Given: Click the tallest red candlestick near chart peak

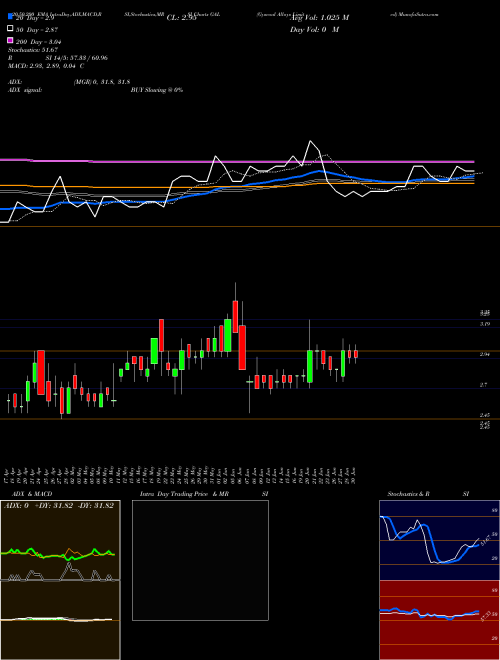Looking at the screenshot, I should pyautogui.click(x=242, y=348).
